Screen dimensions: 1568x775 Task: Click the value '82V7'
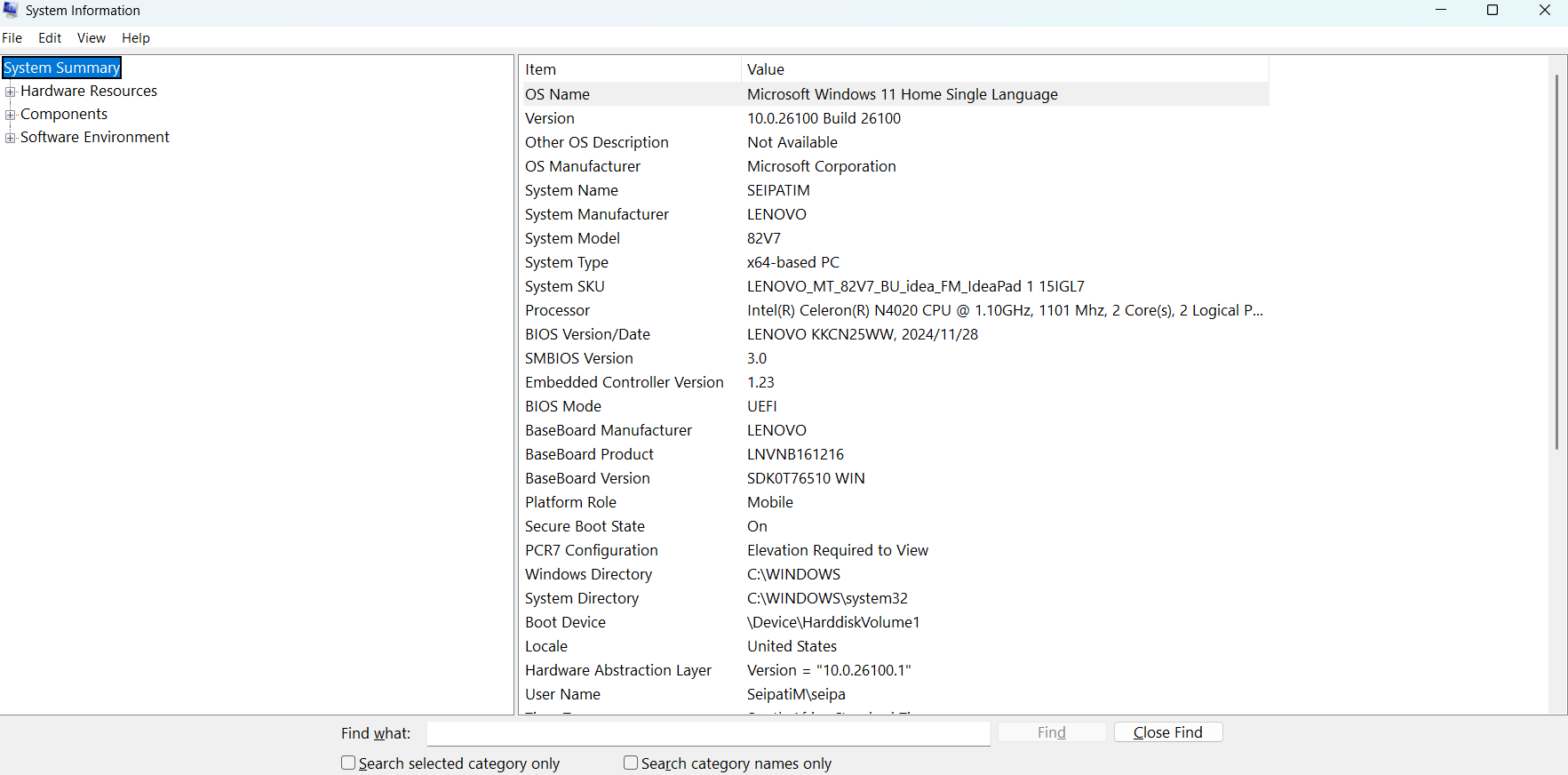[764, 238]
